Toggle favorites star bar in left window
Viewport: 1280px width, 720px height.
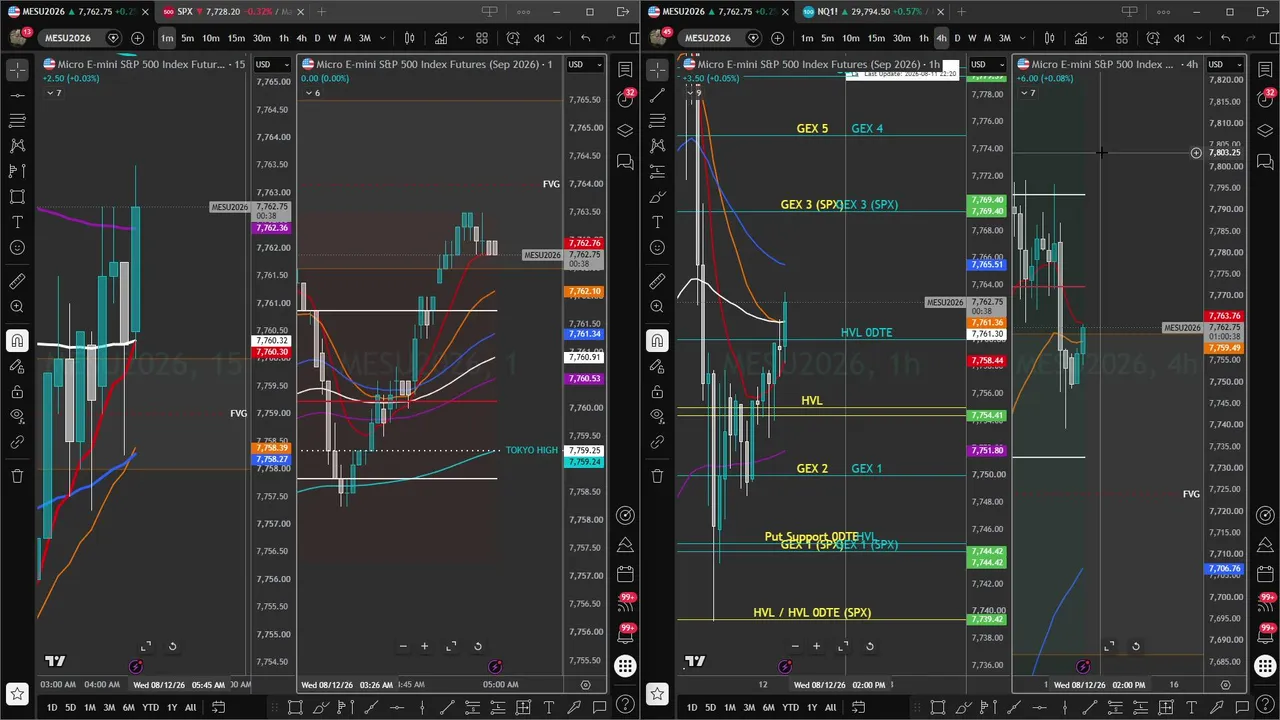point(17,692)
